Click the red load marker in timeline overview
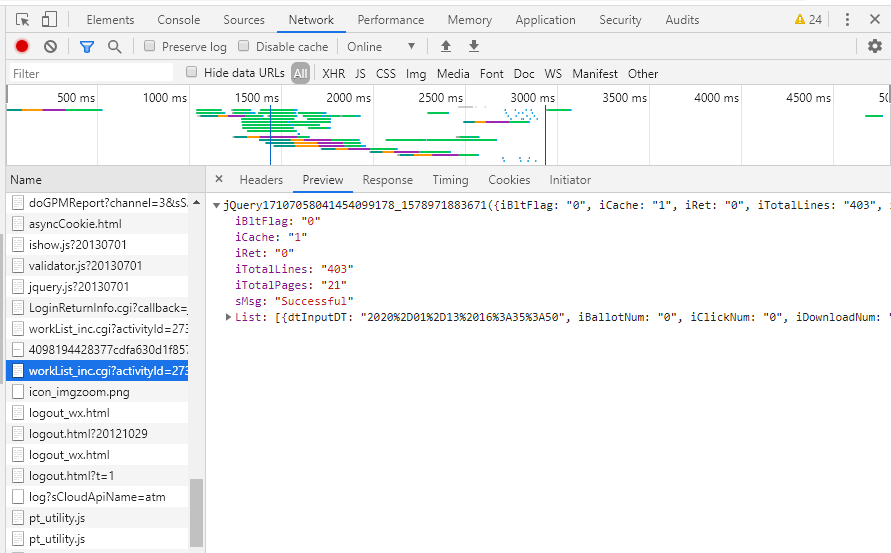Screen dimensions: 891x553 click(x=545, y=134)
